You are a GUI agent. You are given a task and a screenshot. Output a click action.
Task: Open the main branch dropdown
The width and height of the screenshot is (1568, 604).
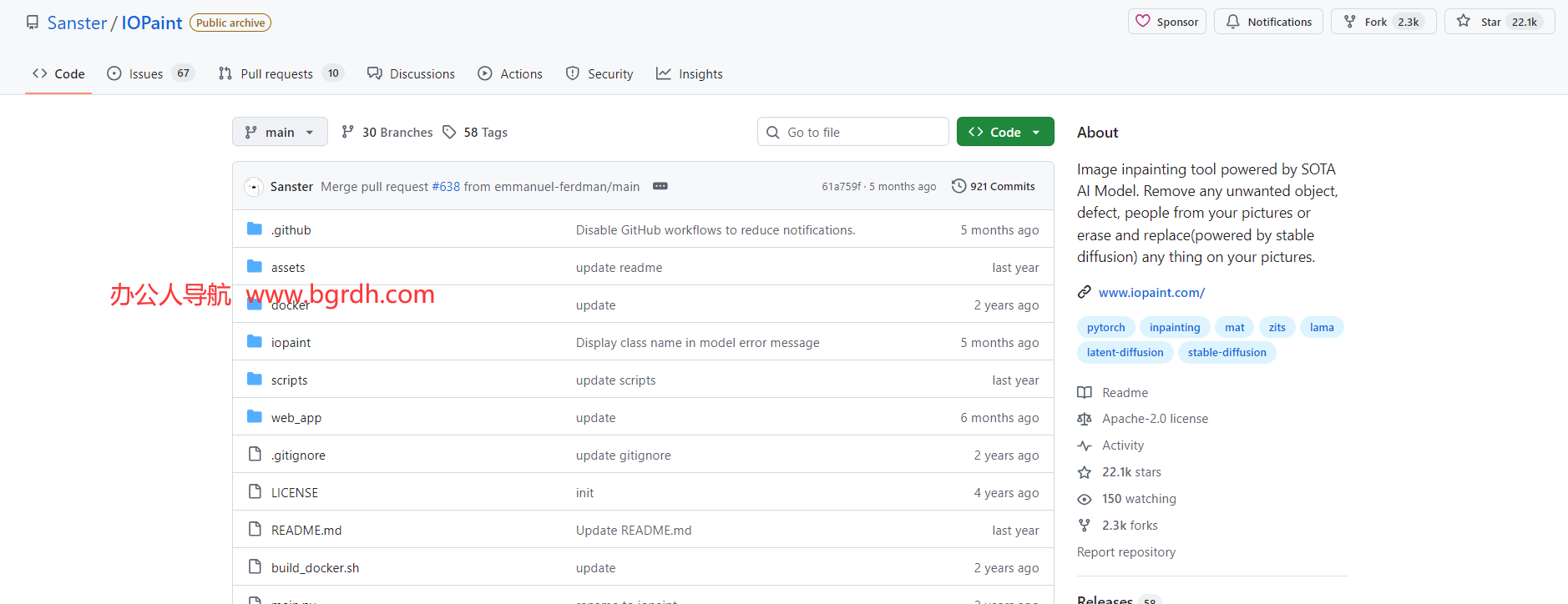coord(280,132)
